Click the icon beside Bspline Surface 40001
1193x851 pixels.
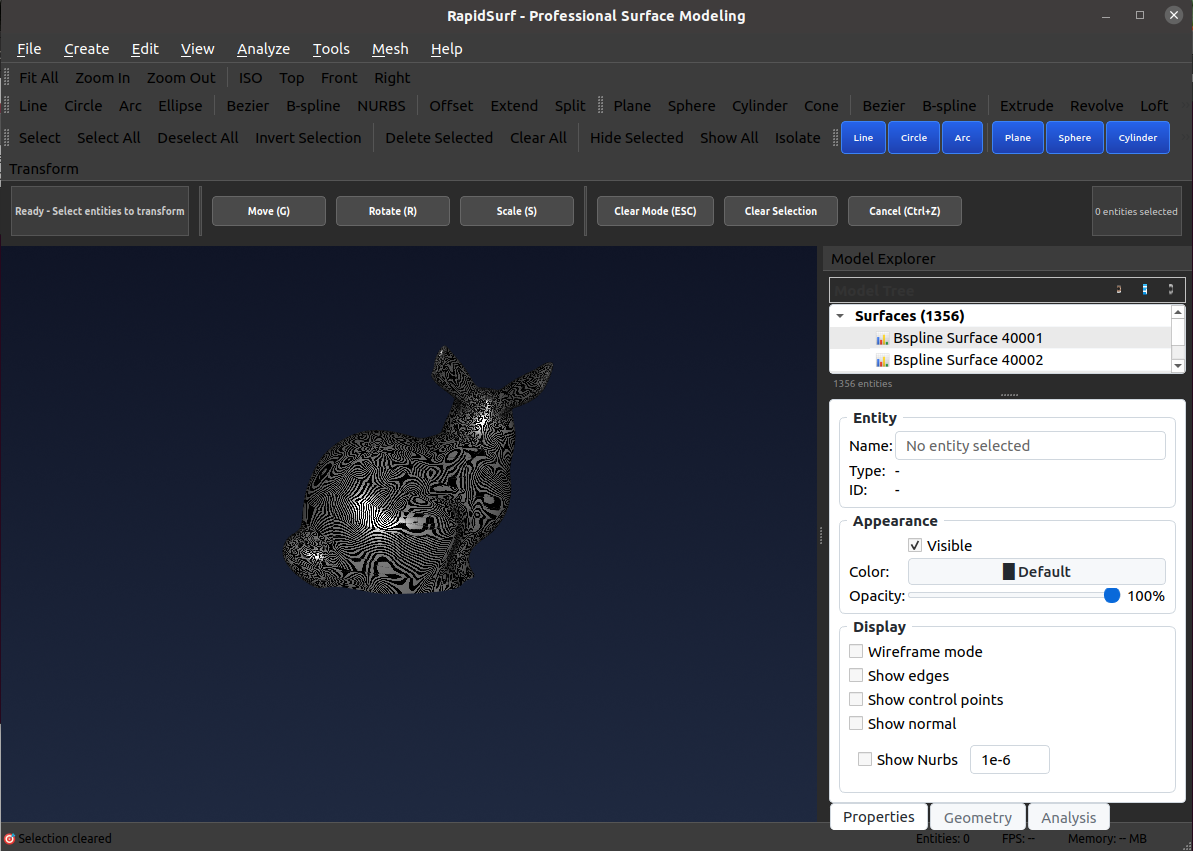(882, 338)
